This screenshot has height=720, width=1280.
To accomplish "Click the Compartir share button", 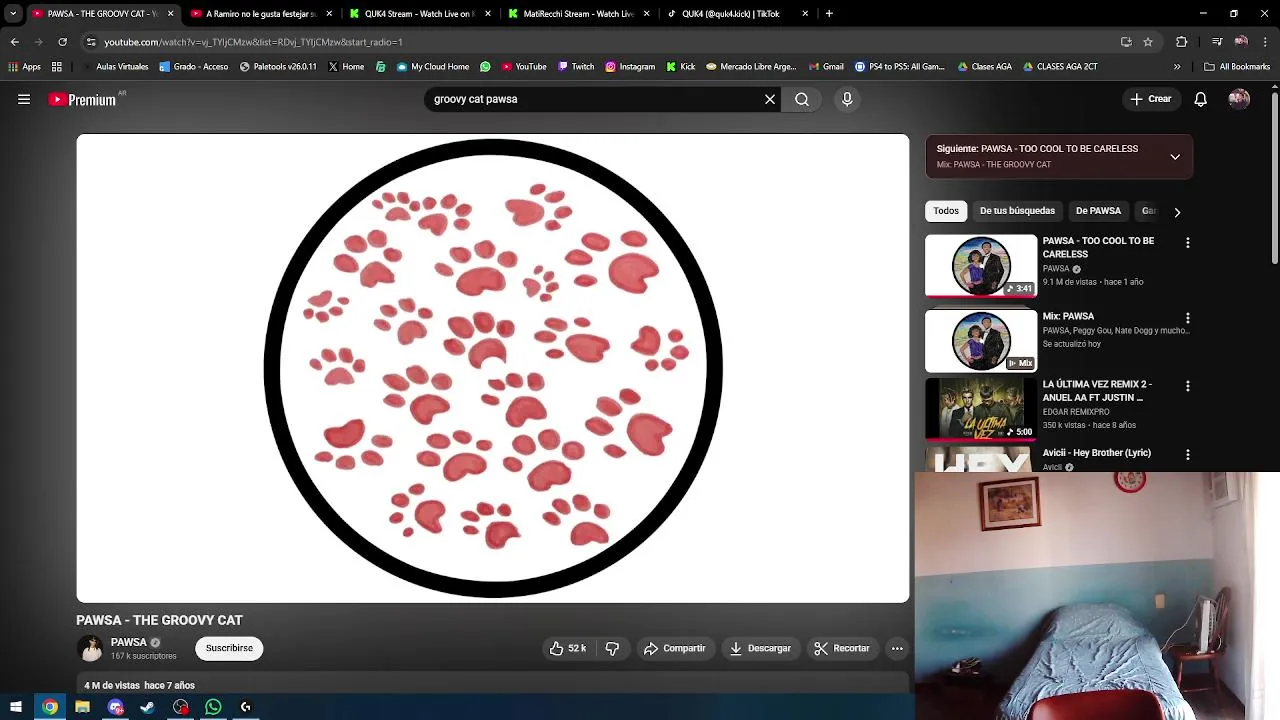I will [675, 648].
